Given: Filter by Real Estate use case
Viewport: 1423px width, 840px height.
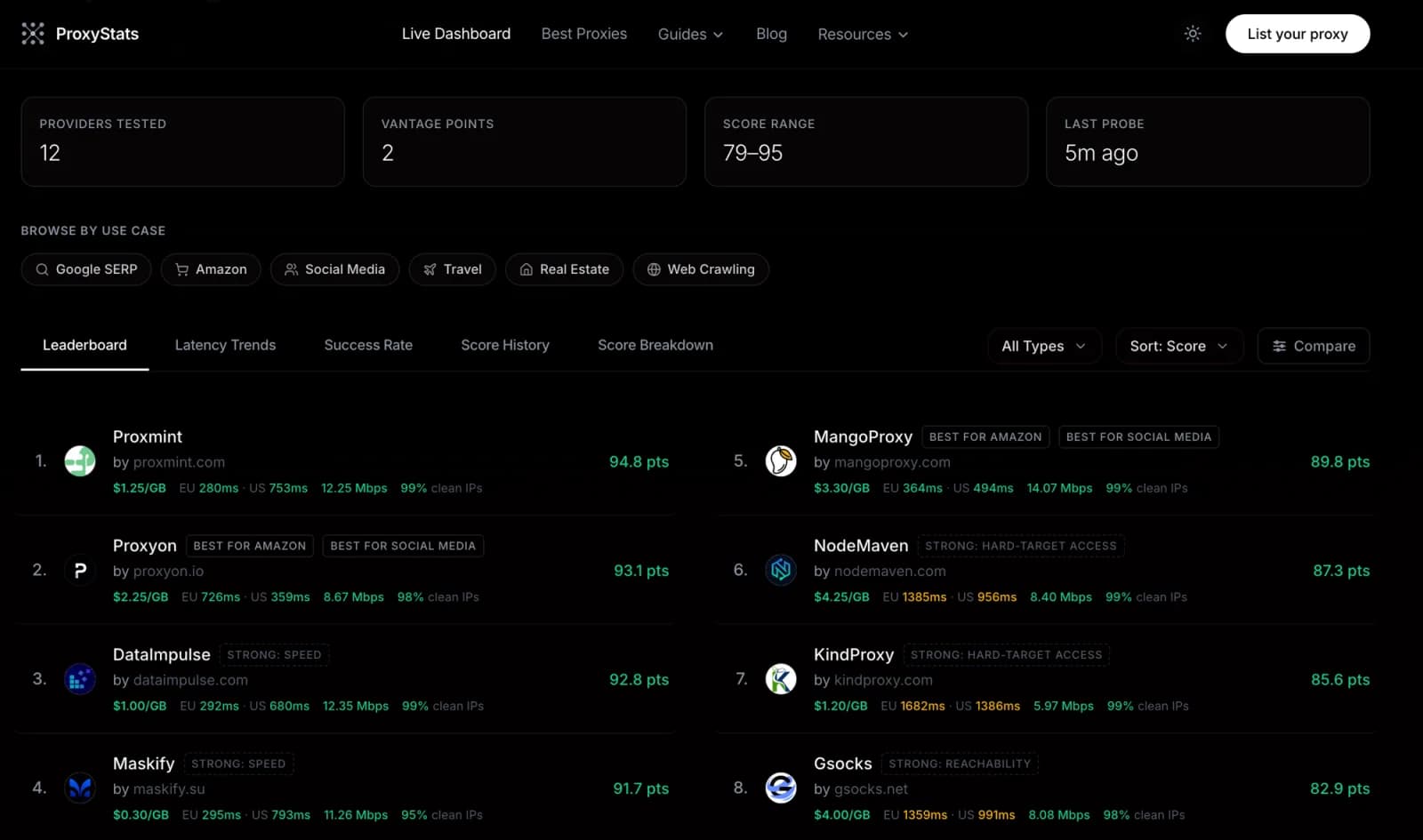Looking at the screenshot, I should point(565,269).
